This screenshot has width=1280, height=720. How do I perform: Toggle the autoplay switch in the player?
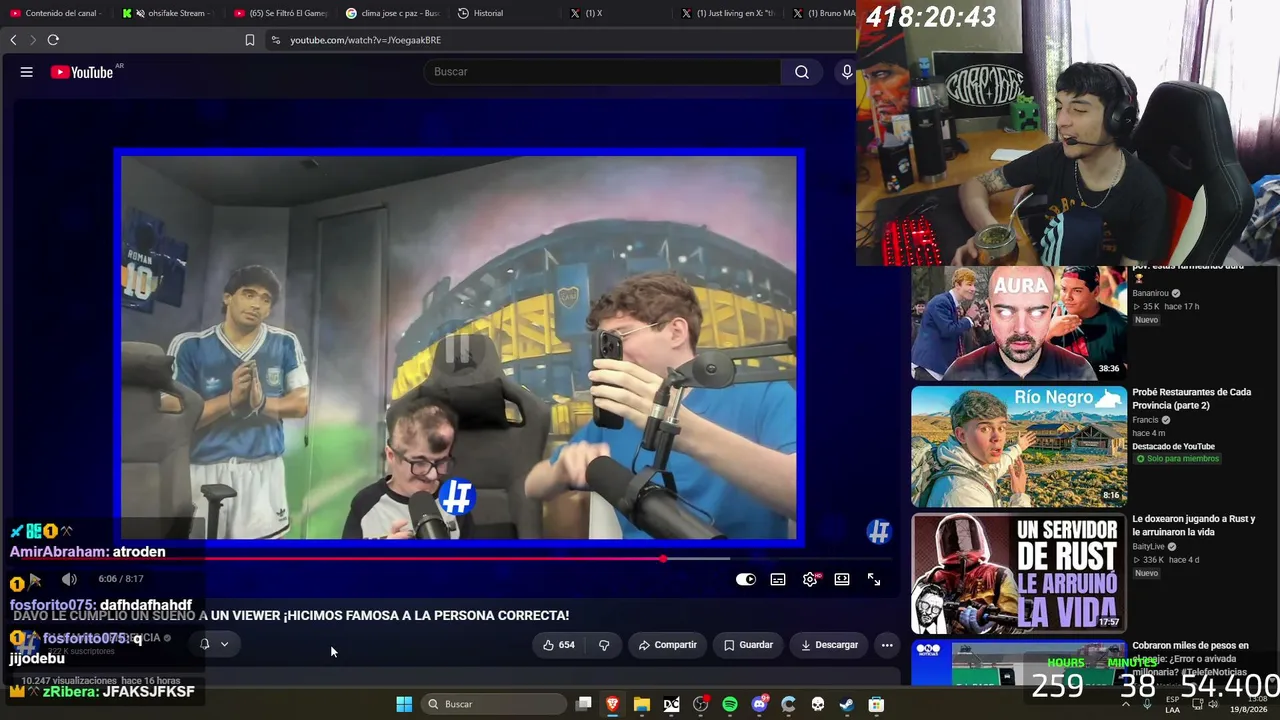(x=746, y=579)
